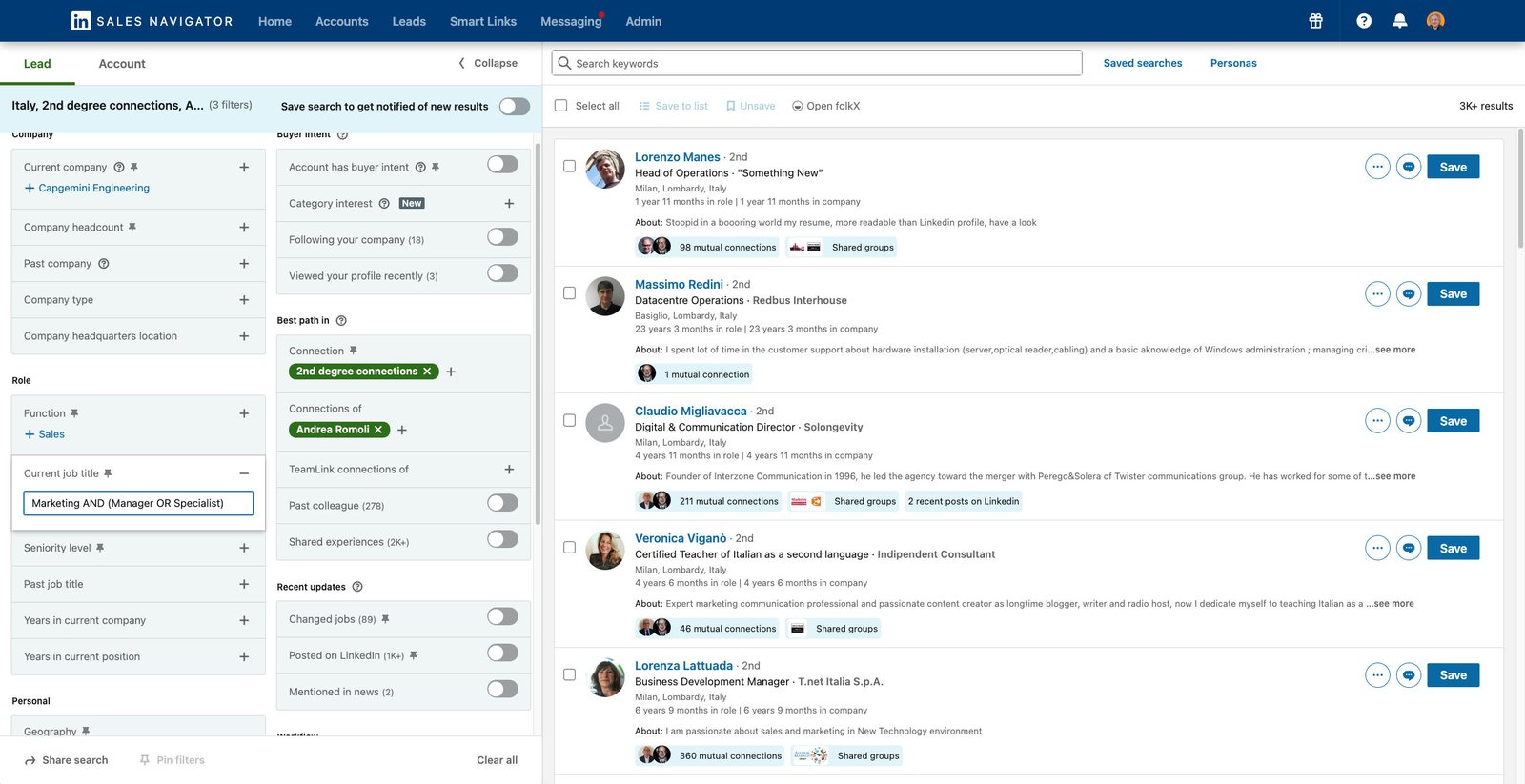Enable Following your company toggle
Viewport: 1525px width, 784px height.
tap(502, 237)
